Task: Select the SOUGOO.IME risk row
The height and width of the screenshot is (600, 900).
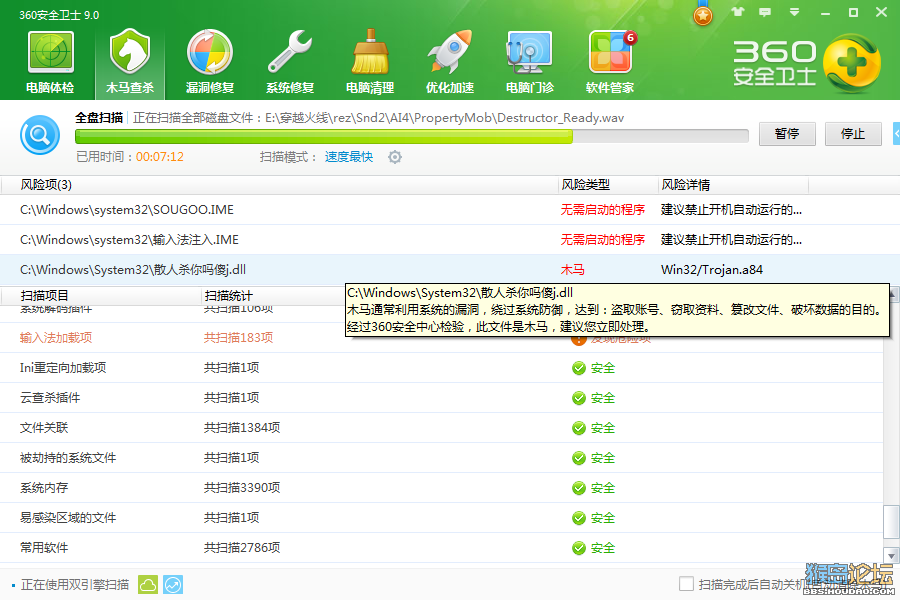Action: [x=450, y=210]
